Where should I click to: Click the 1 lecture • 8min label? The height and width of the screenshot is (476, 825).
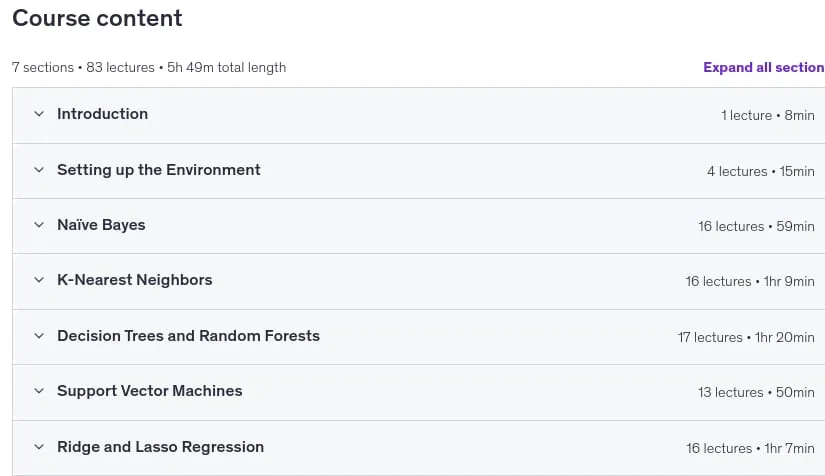tap(768, 115)
